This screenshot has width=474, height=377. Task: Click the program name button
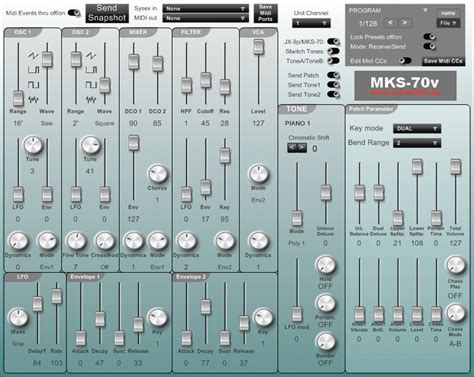point(448,13)
